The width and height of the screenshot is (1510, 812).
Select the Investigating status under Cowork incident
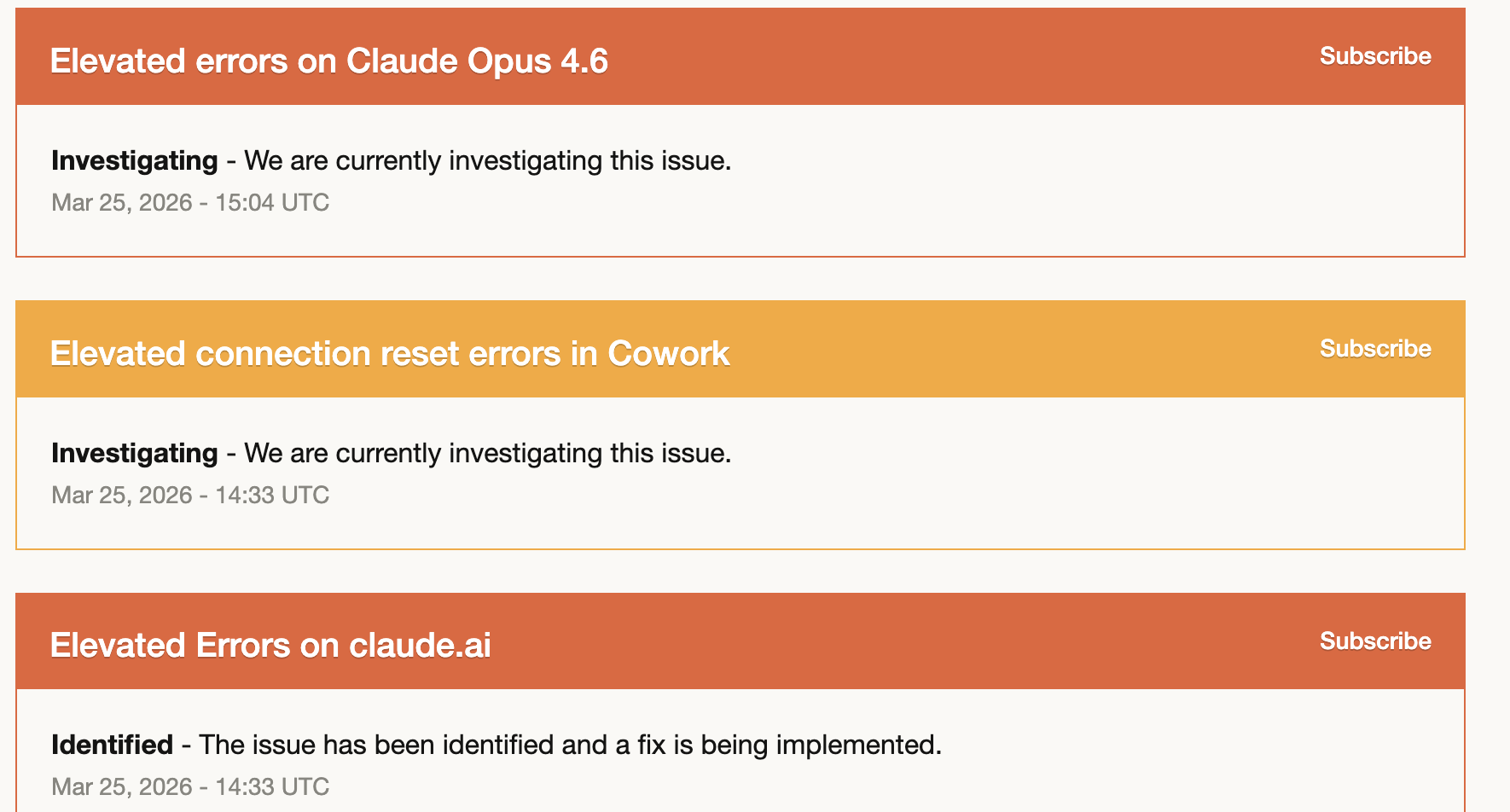tap(134, 453)
